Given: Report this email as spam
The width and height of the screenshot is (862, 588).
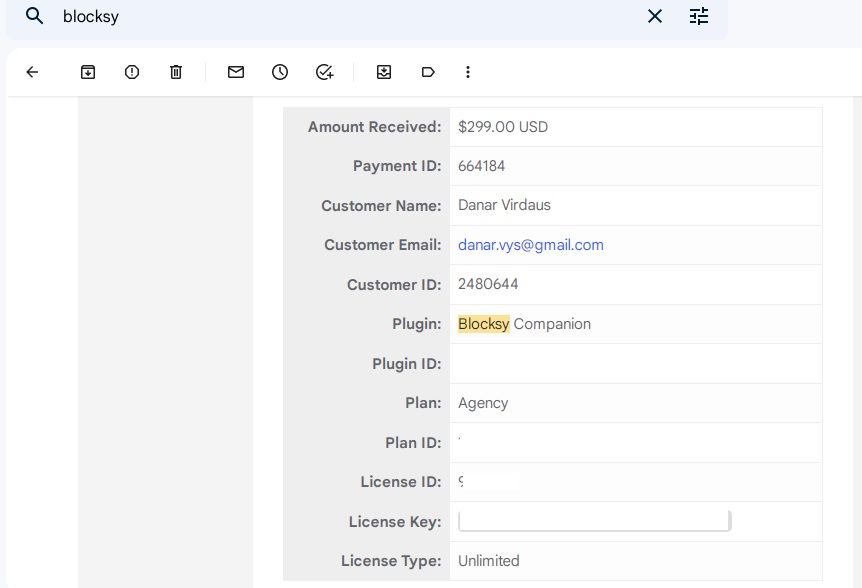Looking at the screenshot, I should tap(132, 72).
